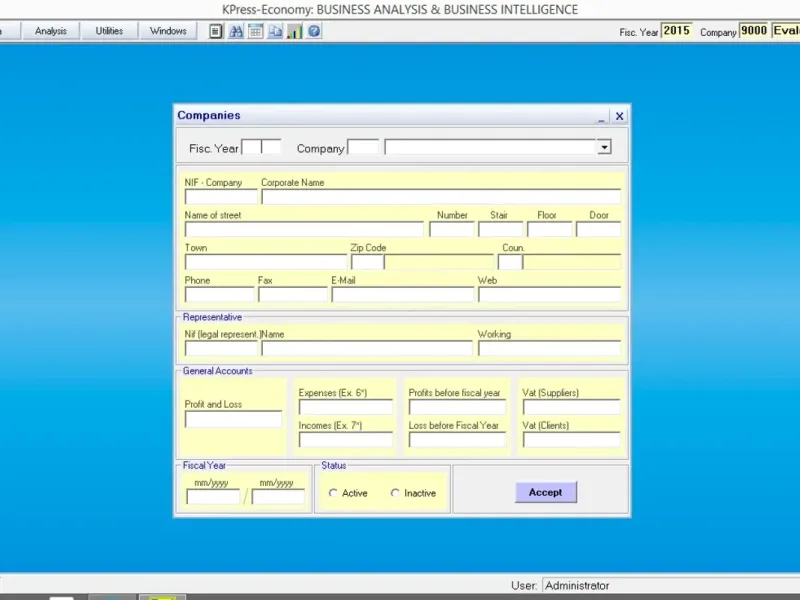
Task: Focus the Fax field
Action: (x=293, y=295)
